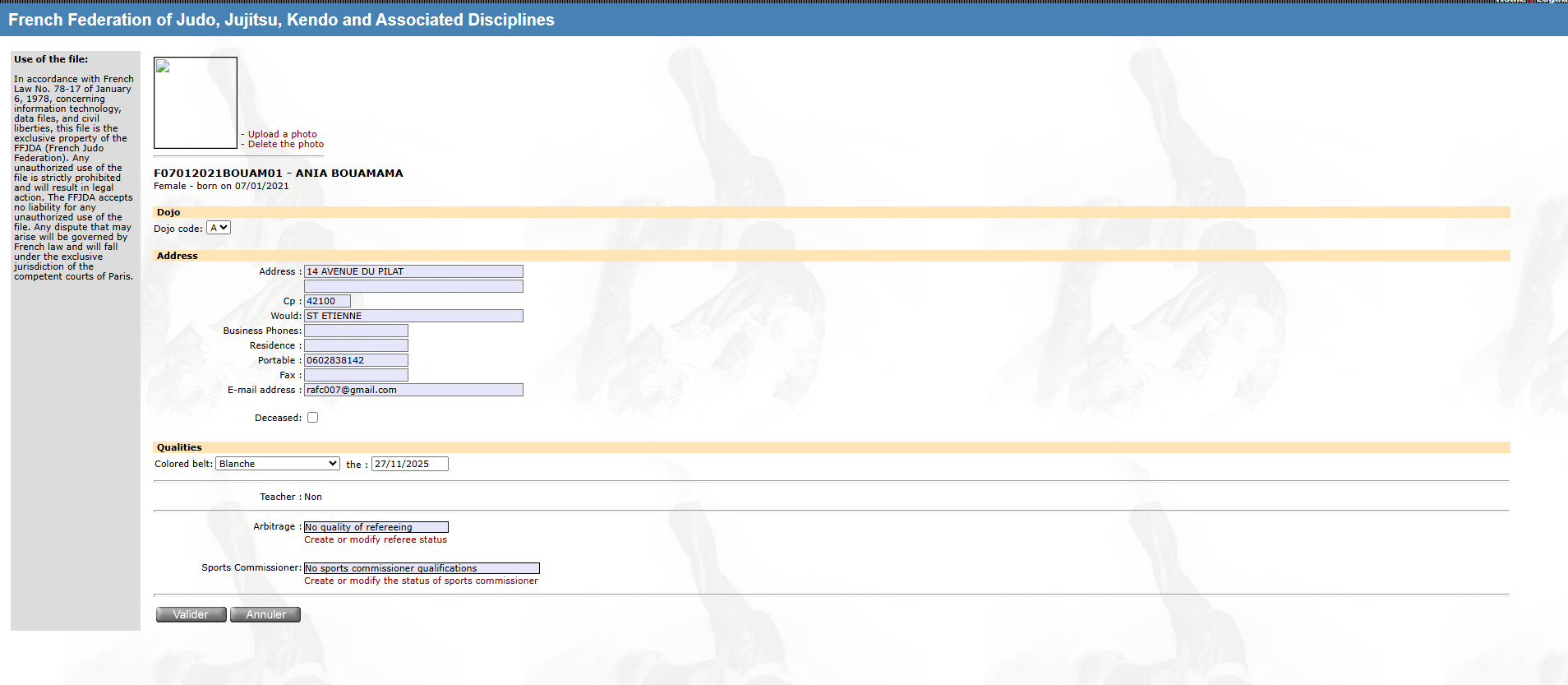Click the Portable phone number field
Viewport: 1568px width, 685px height.
(x=356, y=360)
